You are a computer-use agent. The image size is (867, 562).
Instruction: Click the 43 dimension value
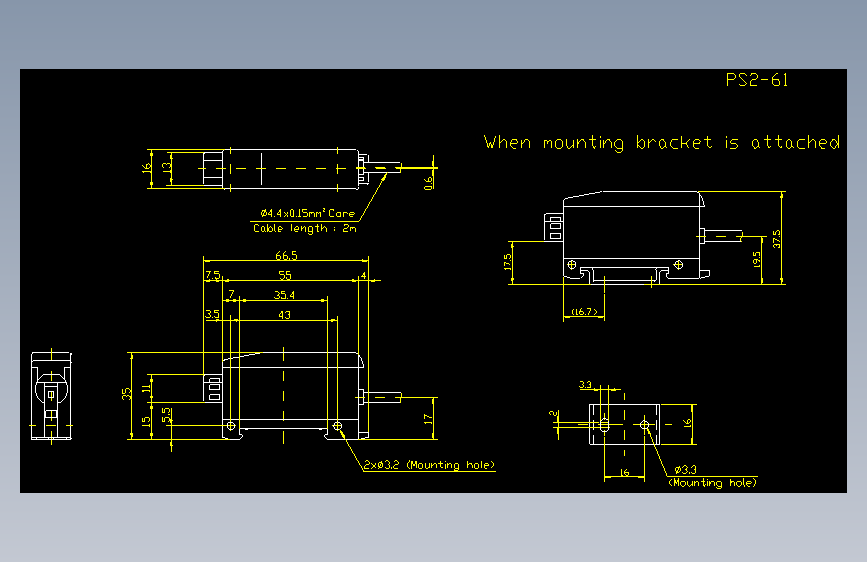(x=284, y=315)
